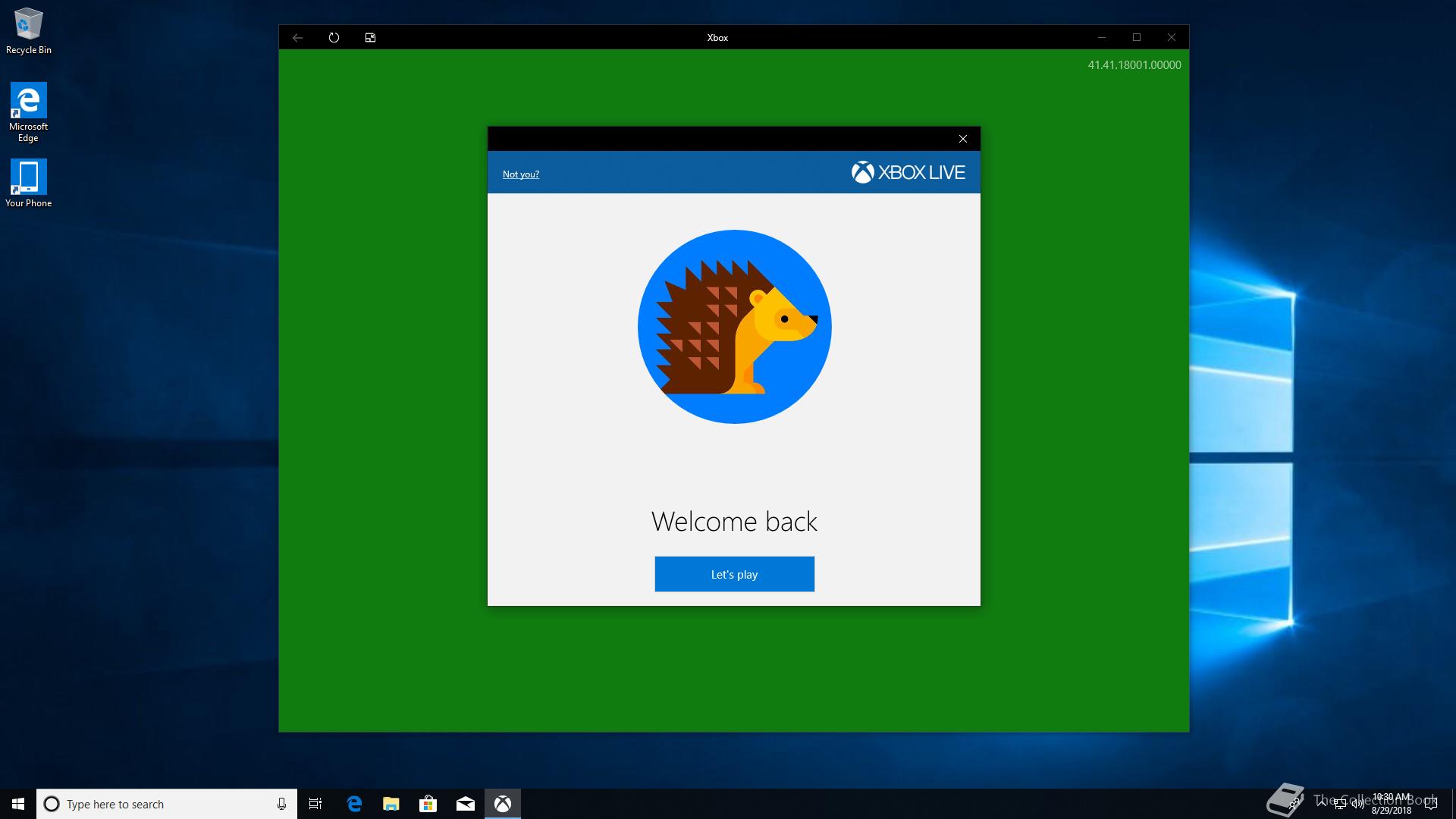Open the Windows Start menu
Viewport: 1456px width, 819px height.
pyautogui.click(x=18, y=804)
